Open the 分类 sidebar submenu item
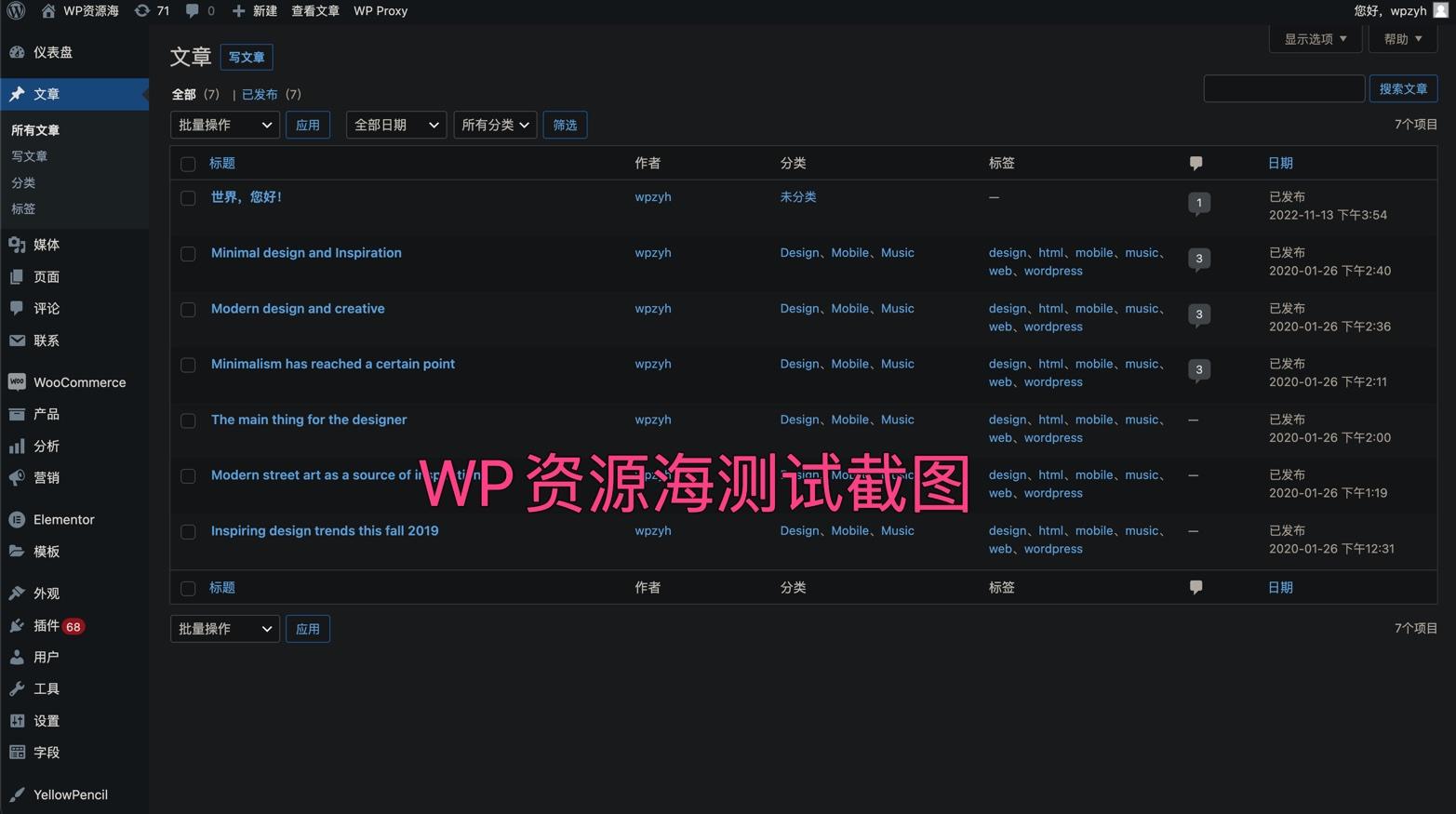The width and height of the screenshot is (1456, 814). coord(23,183)
